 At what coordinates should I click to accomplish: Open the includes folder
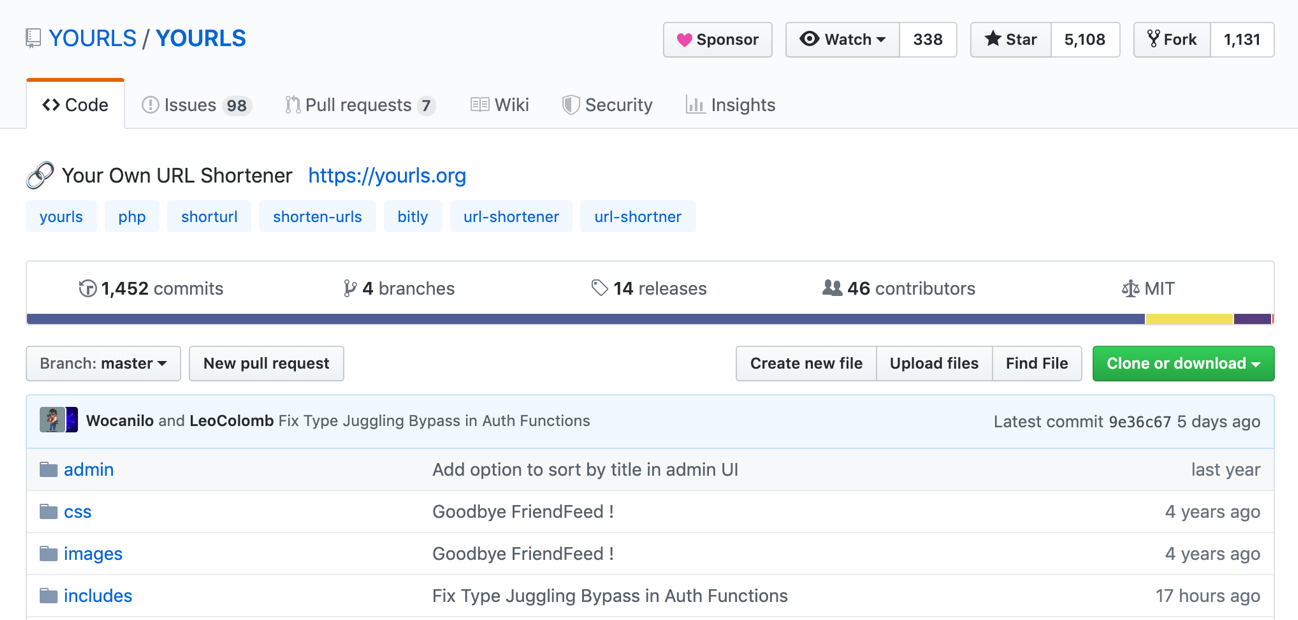[98, 595]
